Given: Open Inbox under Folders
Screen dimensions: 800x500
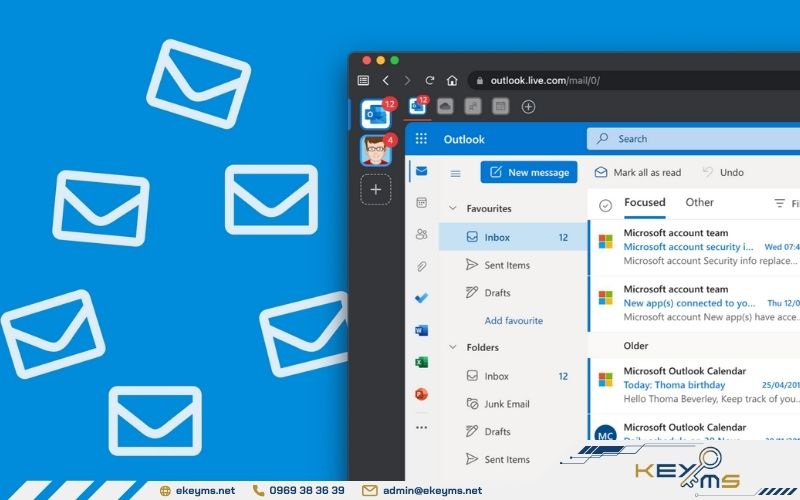Looking at the screenshot, I should tap(513, 376).
